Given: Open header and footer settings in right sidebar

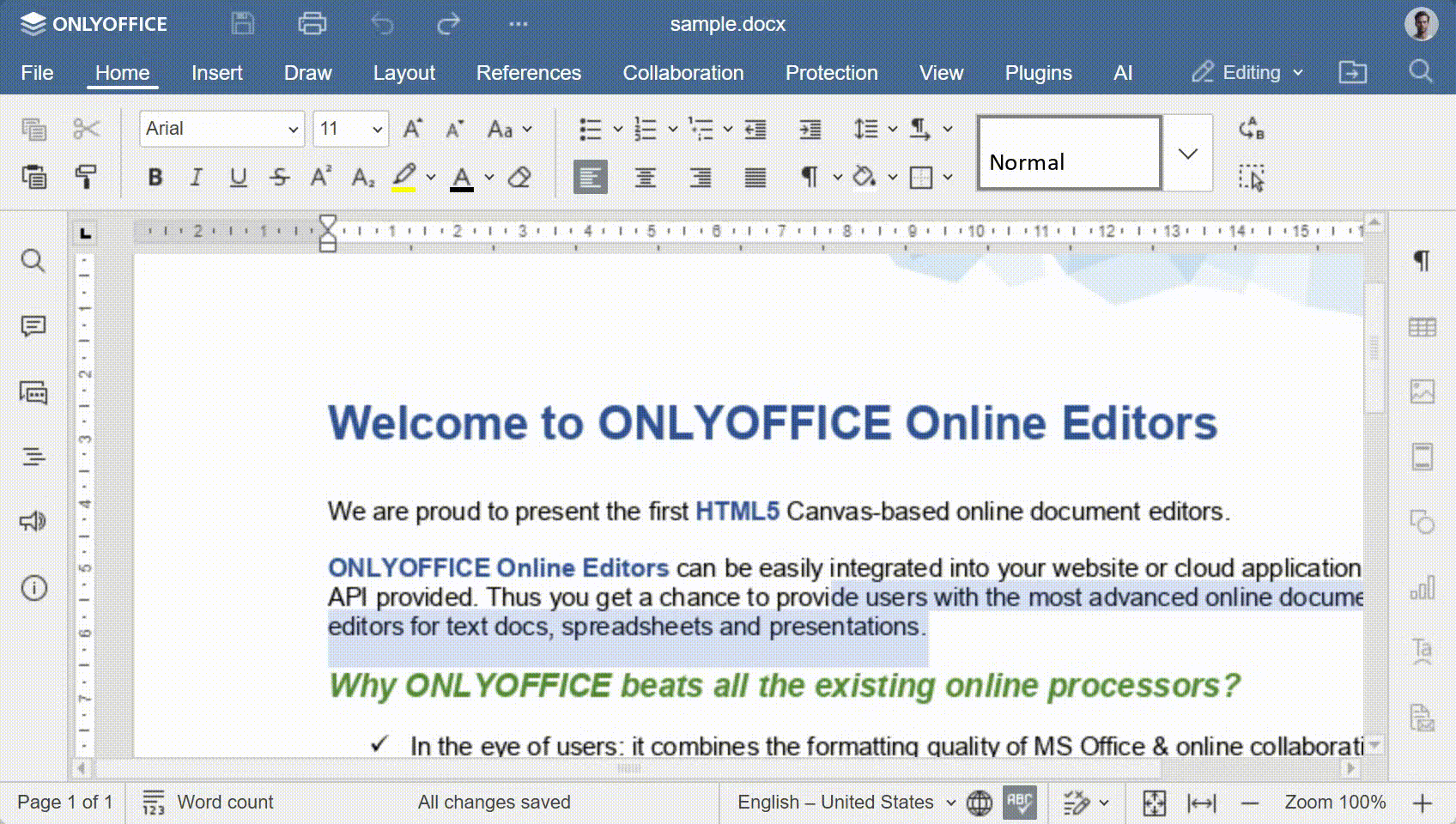Looking at the screenshot, I should 1423,457.
